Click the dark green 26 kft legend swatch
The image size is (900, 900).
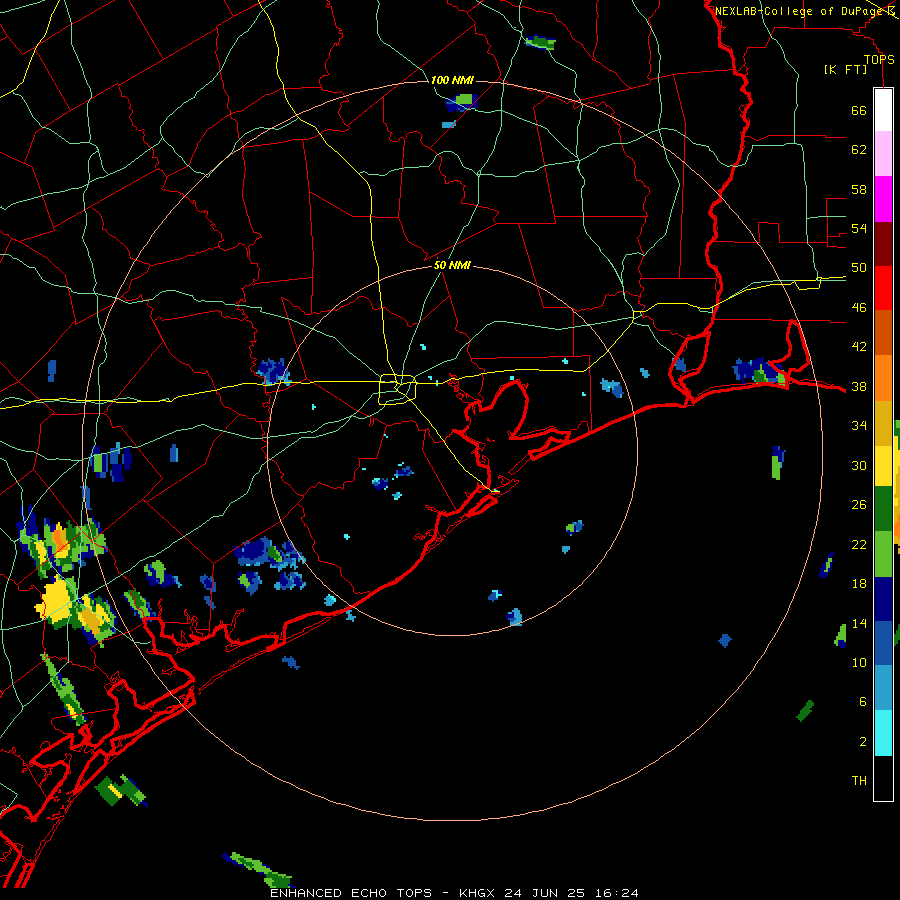click(x=883, y=510)
